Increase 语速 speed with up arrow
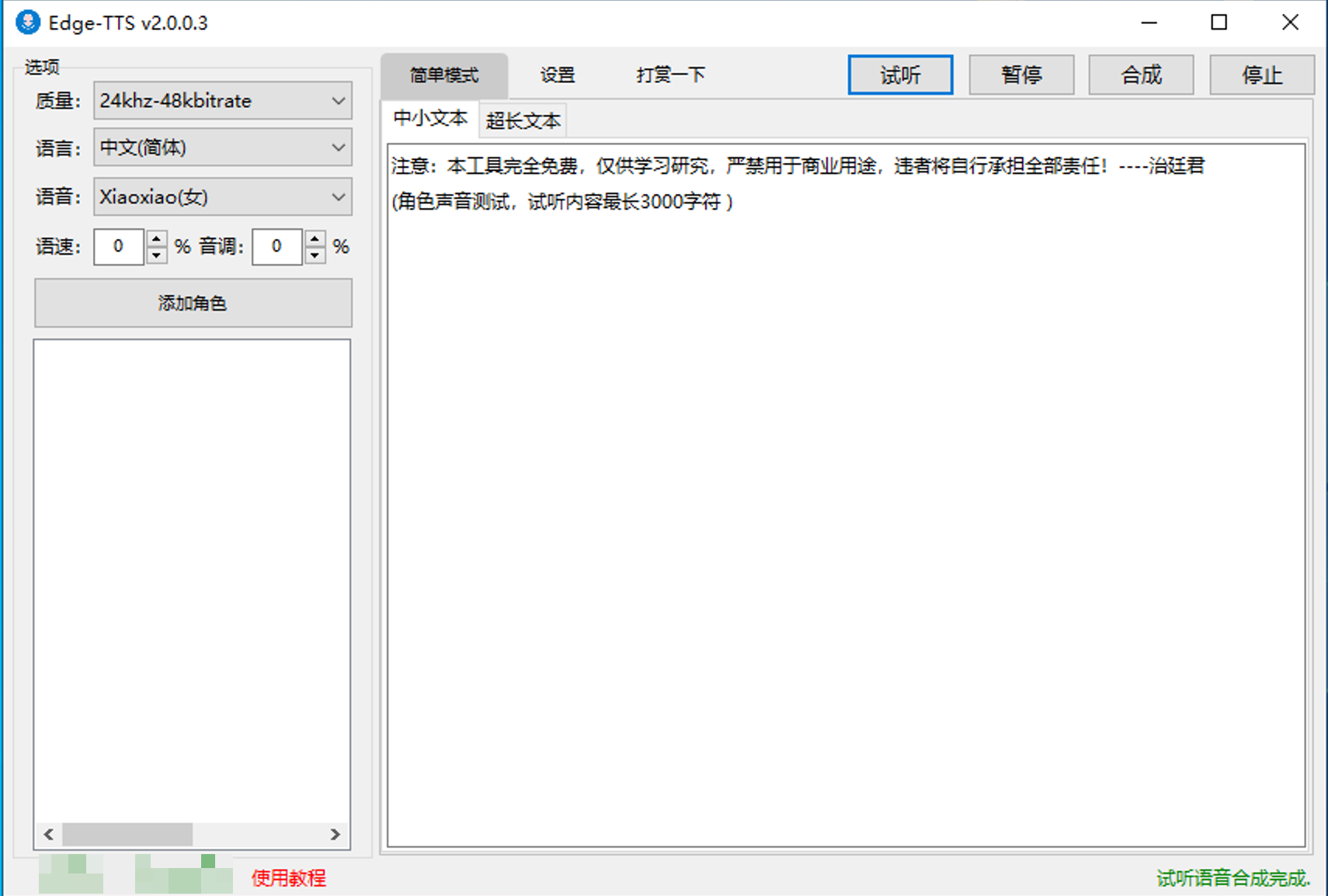Viewport: 1328px width, 896px height. 157,238
